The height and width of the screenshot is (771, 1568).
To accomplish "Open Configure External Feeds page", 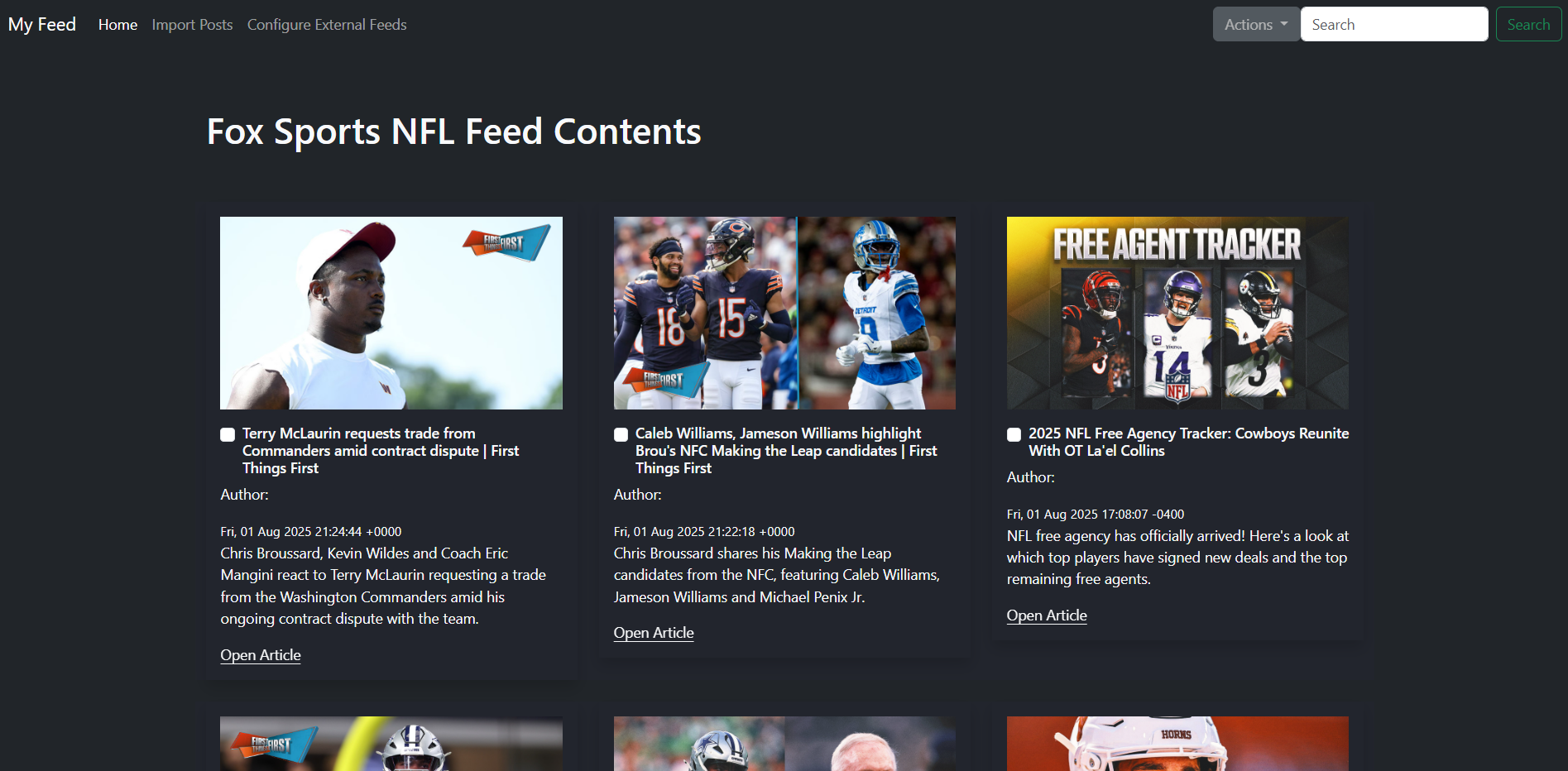I will [x=327, y=25].
